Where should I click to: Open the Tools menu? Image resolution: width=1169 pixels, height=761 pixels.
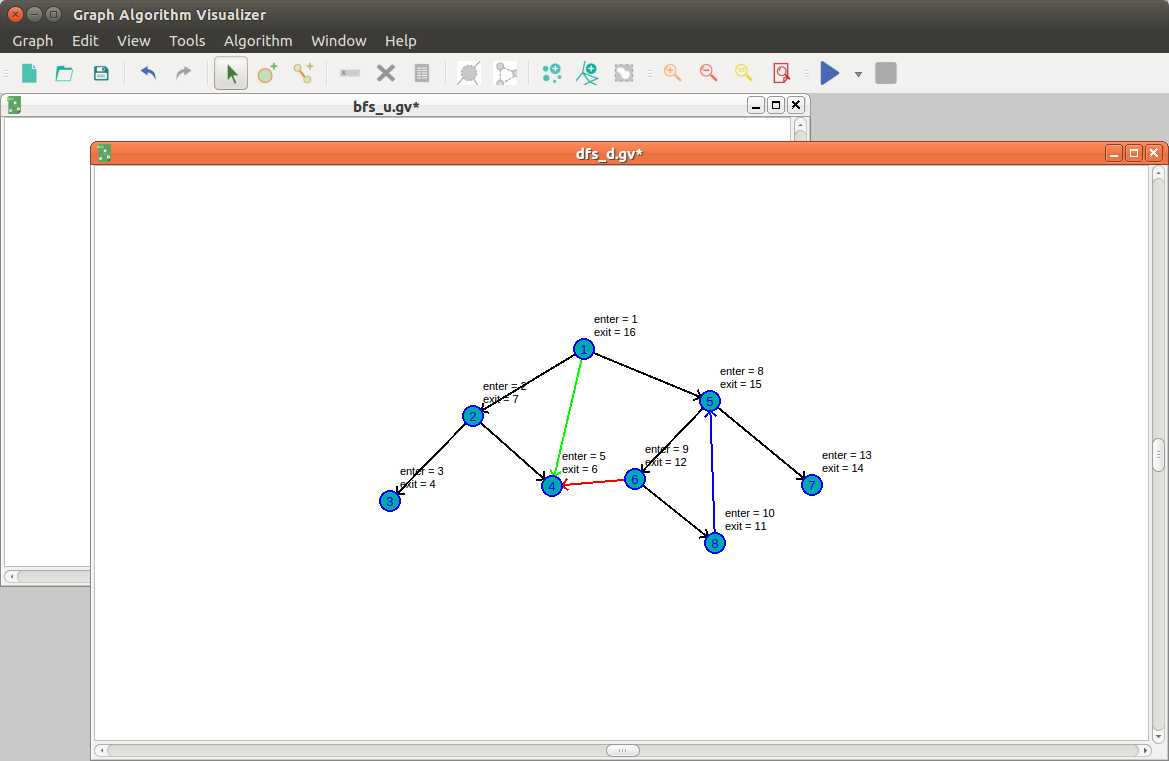[x=187, y=41]
